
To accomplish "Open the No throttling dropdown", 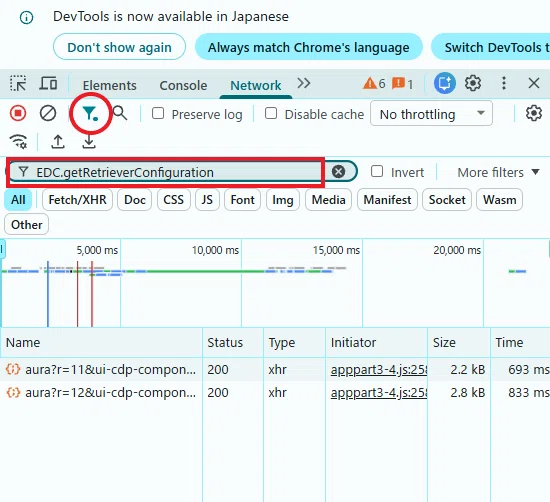I will point(431,113).
